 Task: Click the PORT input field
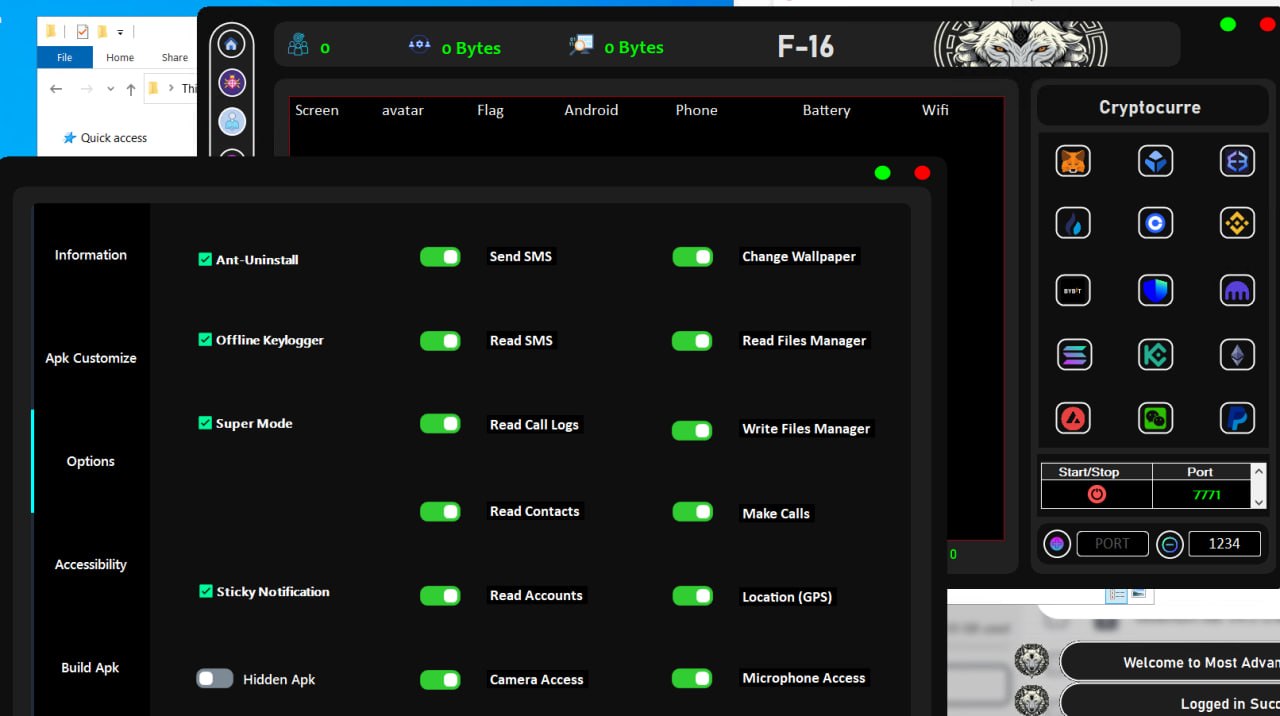[1112, 544]
